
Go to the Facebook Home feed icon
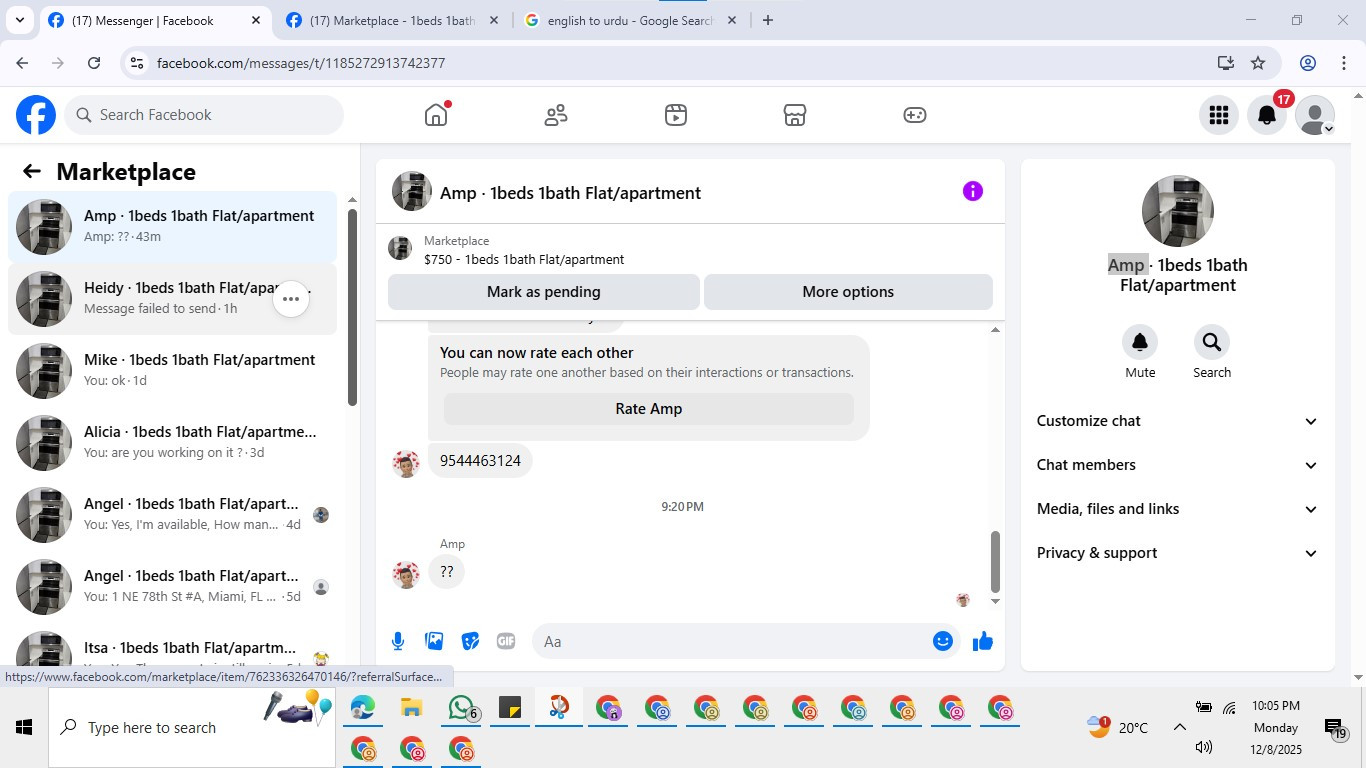[x=436, y=115]
